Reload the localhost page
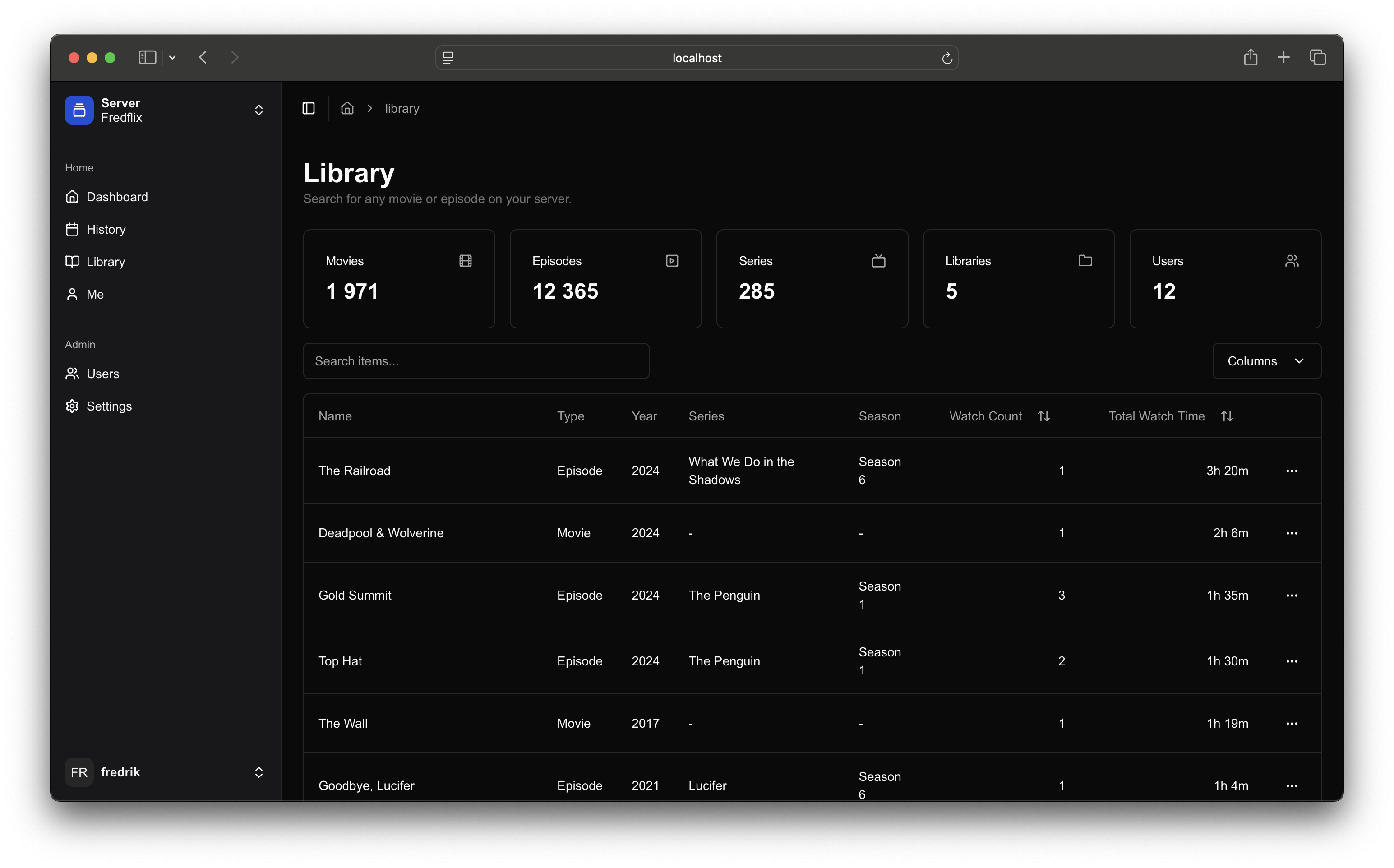The width and height of the screenshot is (1394, 868). [947, 58]
